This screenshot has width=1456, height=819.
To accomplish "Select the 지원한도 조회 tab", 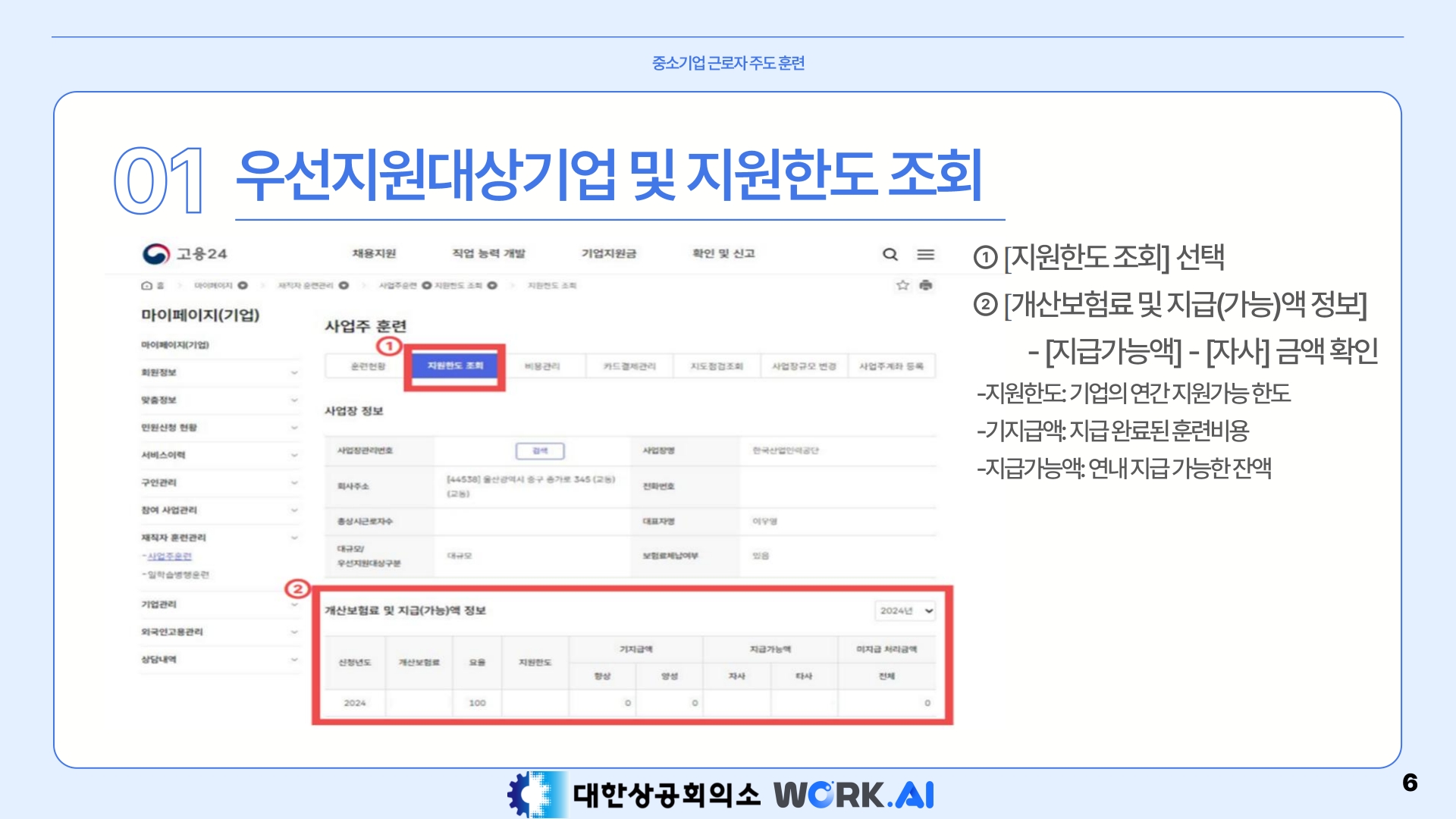I will (455, 366).
